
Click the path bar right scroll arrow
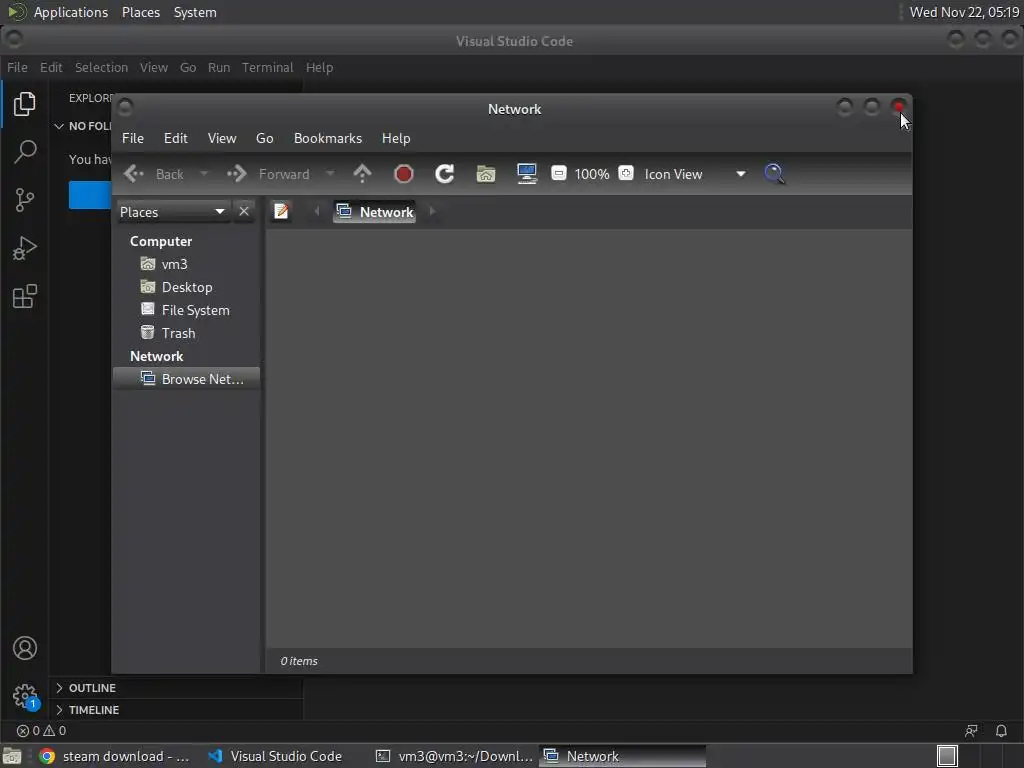(432, 212)
